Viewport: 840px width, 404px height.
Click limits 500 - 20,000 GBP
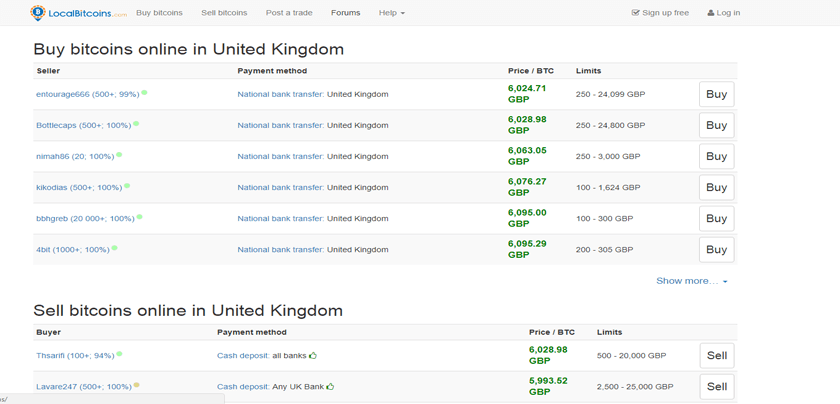click(x=631, y=355)
